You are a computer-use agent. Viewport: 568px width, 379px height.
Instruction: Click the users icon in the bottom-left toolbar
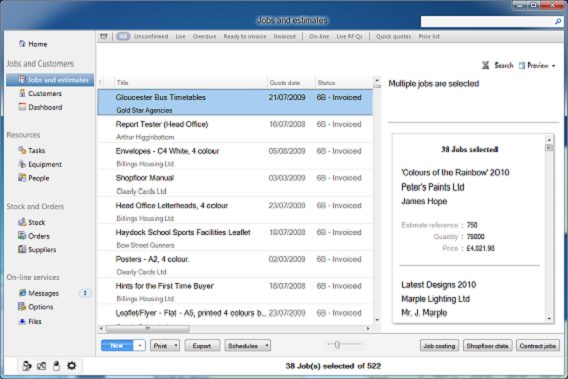pyautogui.click(x=26, y=366)
